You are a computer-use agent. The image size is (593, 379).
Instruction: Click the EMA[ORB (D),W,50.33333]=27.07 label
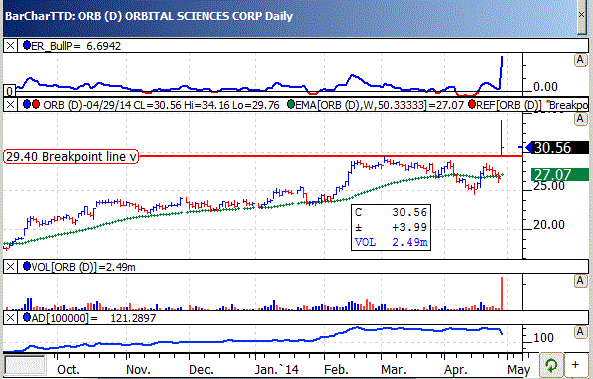(379, 105)
